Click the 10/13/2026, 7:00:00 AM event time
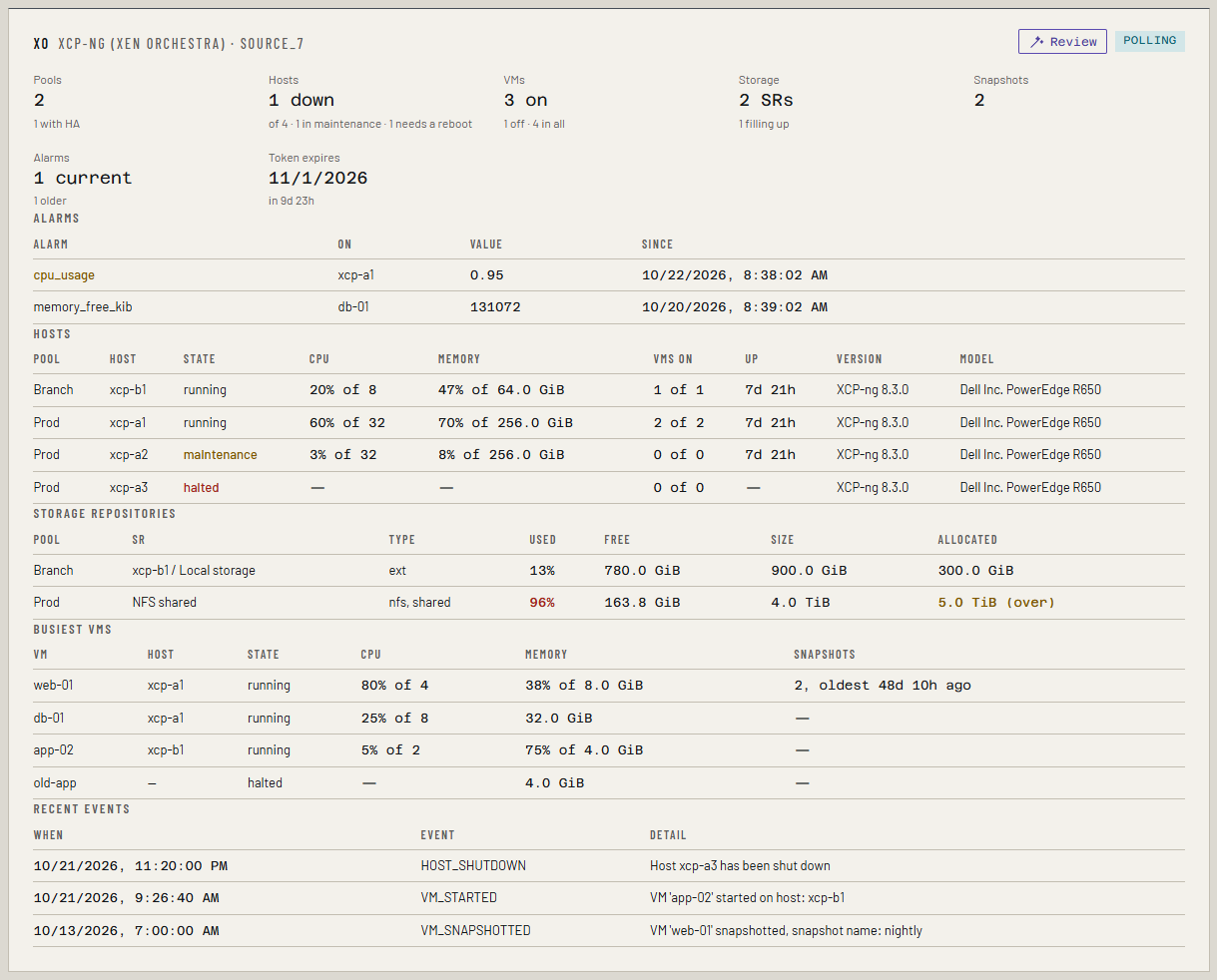Screen dimensions: 1217x980 [x=127, y=931]
